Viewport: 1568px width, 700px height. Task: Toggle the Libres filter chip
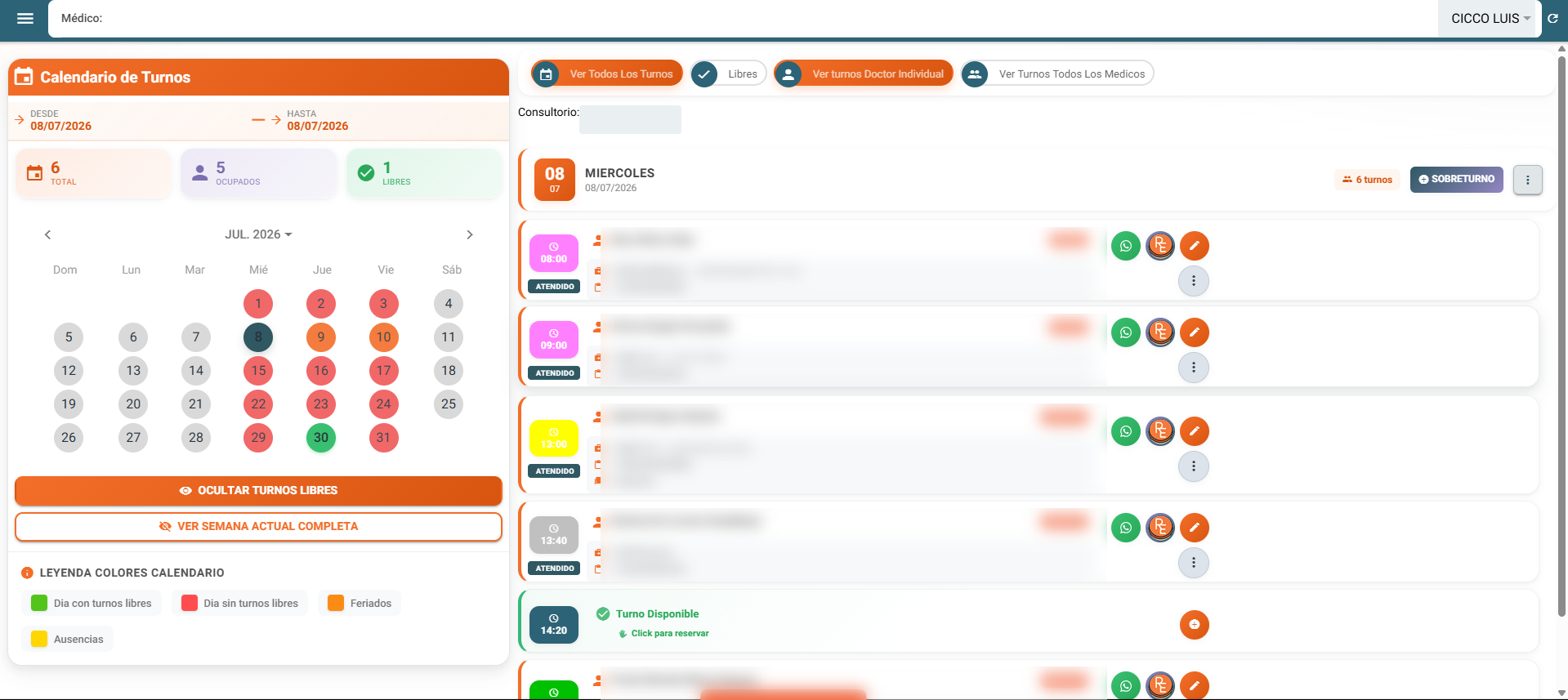pyautogui.click(x=728, y=74)
